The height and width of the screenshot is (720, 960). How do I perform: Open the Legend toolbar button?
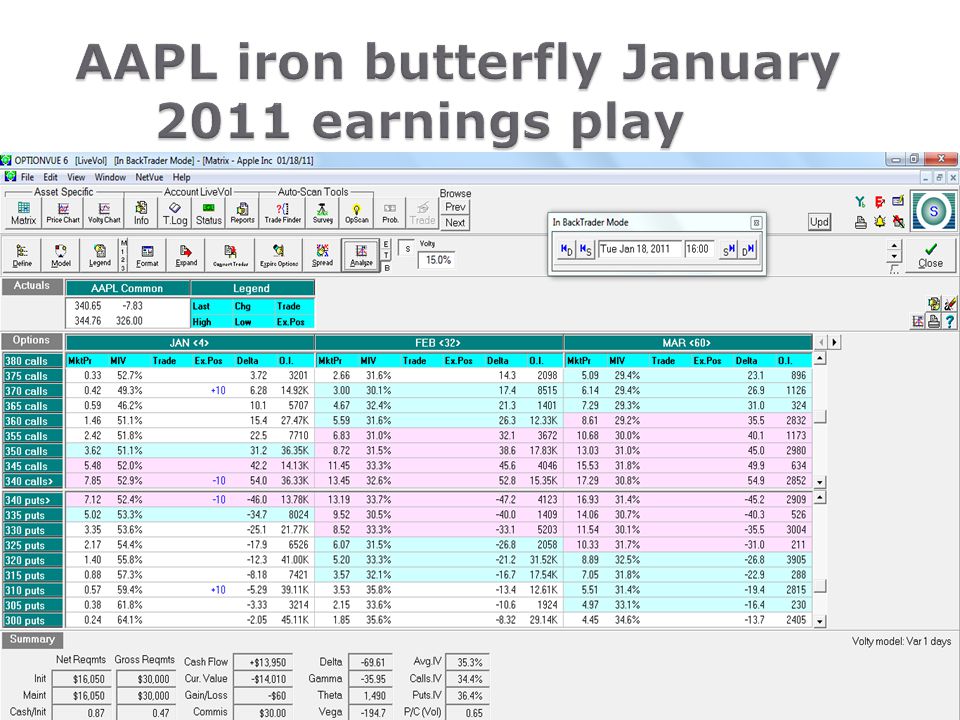(100, 255)
